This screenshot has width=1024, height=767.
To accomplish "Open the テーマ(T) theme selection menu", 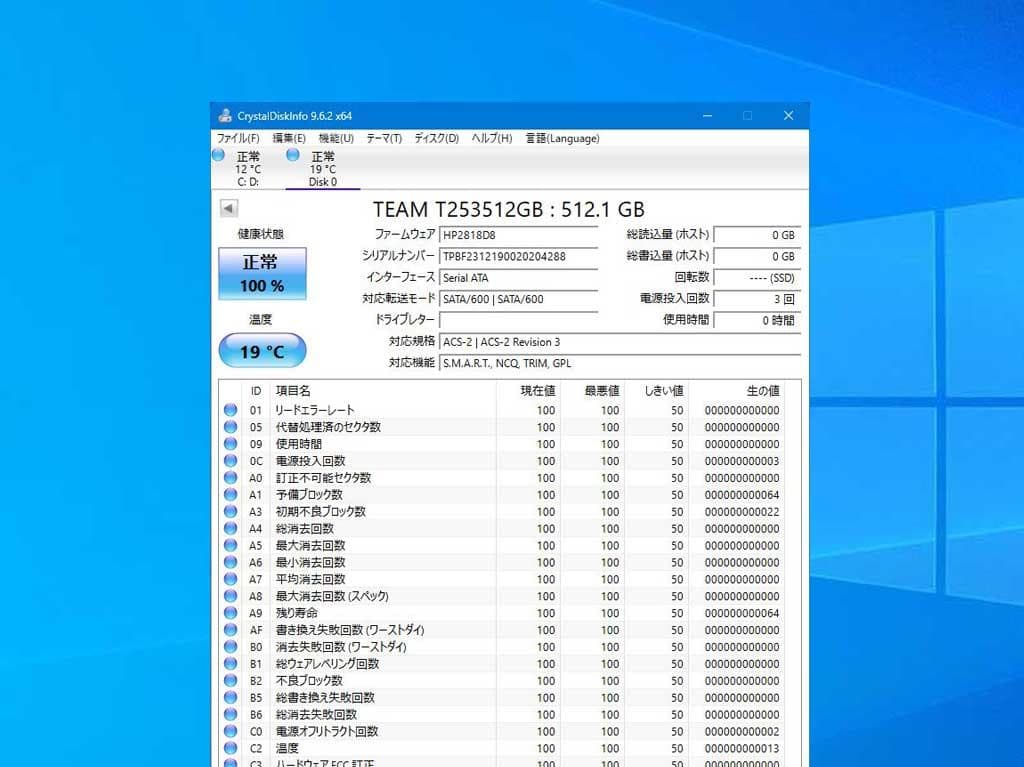I will 383,138.
